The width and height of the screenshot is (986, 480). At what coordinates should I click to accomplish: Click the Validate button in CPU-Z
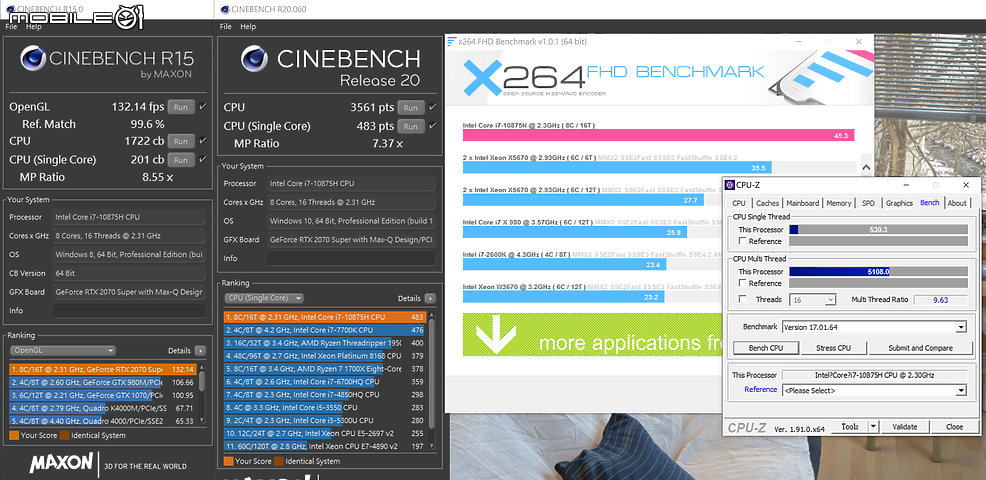coord(904,427)
